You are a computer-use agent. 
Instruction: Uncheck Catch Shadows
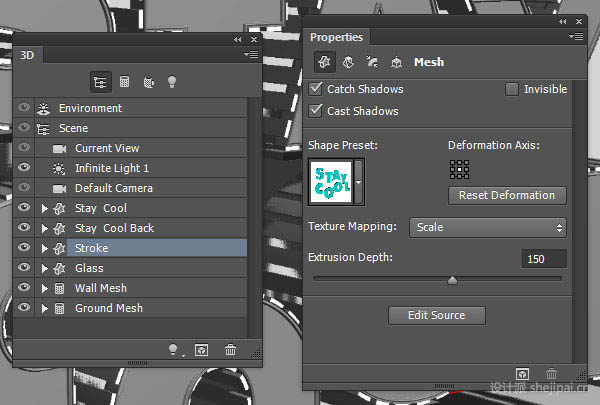[315, 89]
